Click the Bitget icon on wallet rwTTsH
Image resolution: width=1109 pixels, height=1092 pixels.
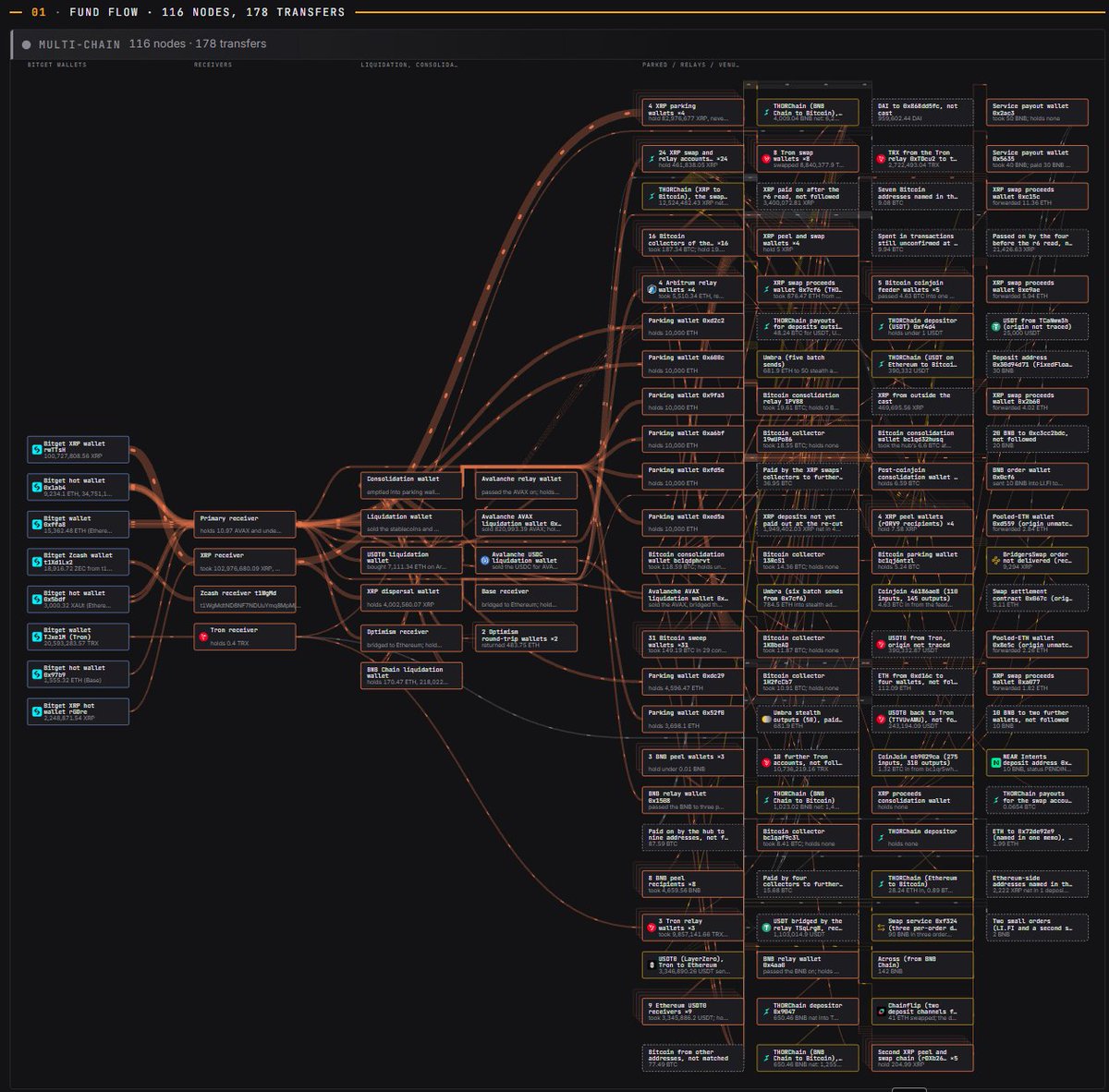38,449
